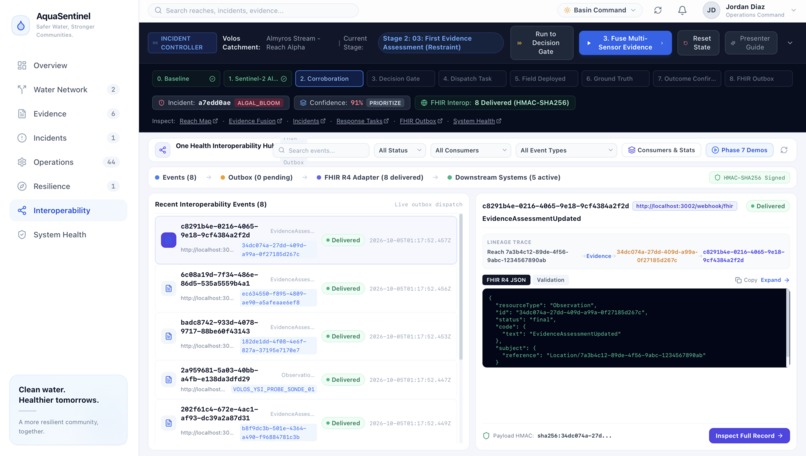Screen dimensions: 806x456
Task: Click the JD user avatar
Action: [711, 10]
